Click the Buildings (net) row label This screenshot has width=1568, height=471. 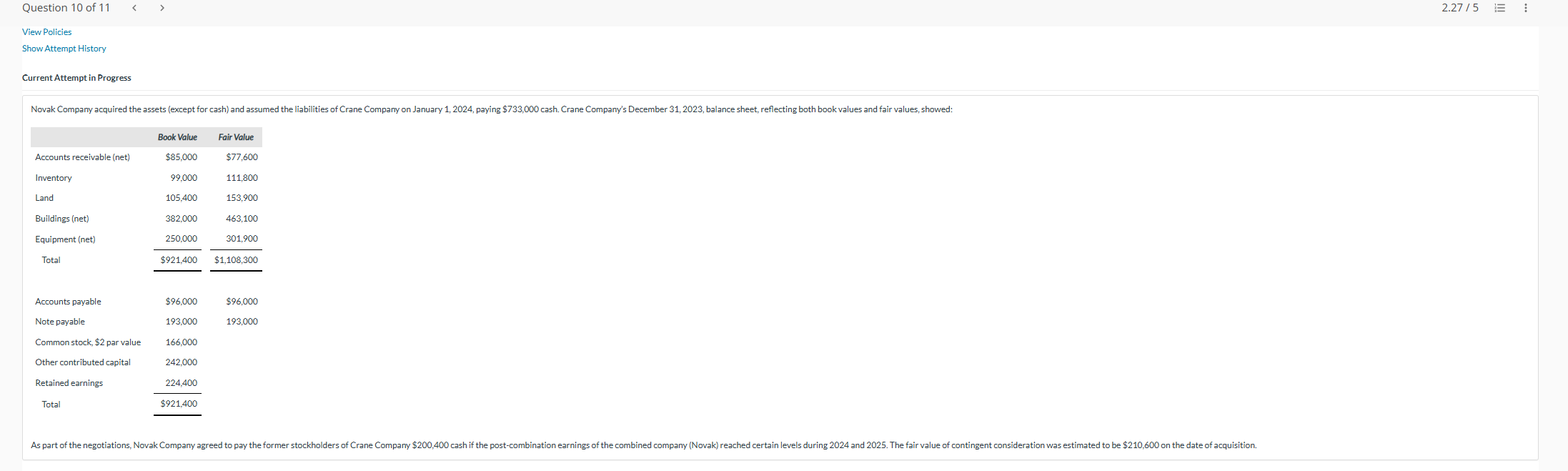[x=62, y=219]
